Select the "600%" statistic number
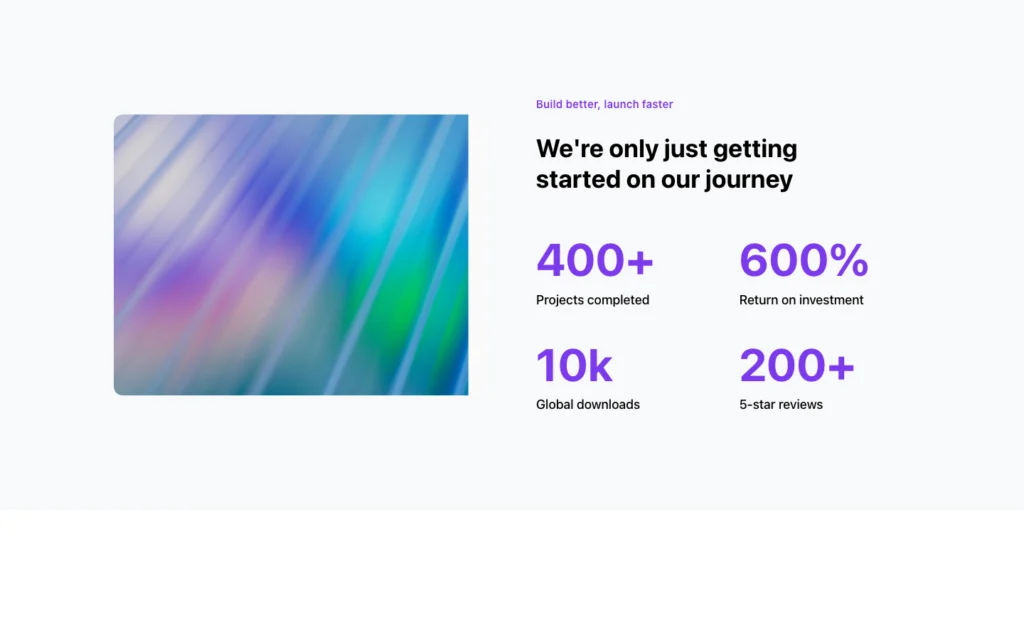The height and width of the screenshot is (640, 1024). coord(803,260)
